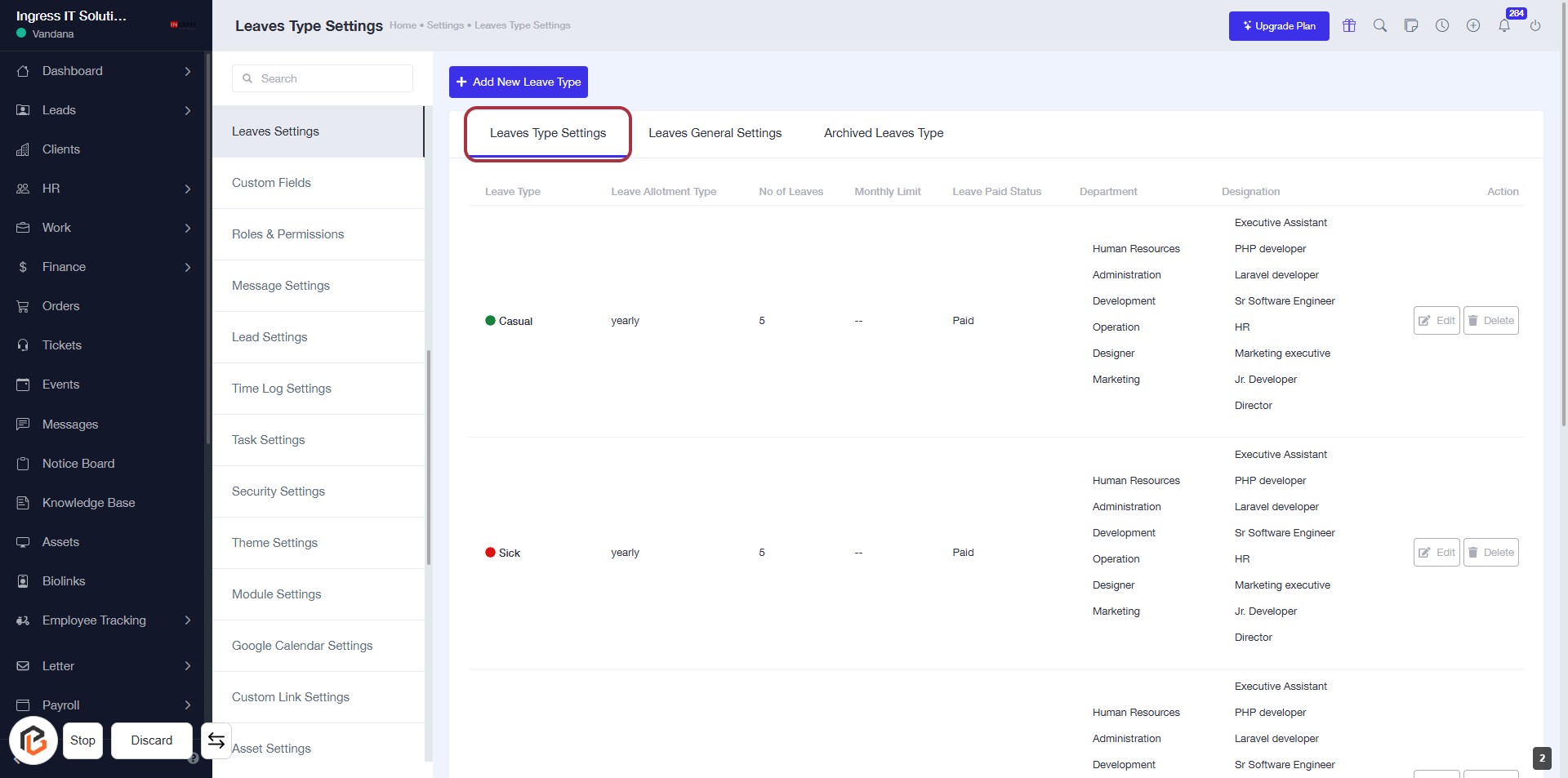Expand the Employee Tracking chevron
The width and height of the screenshot is (1568, 778).
click(x=188, y=620)
